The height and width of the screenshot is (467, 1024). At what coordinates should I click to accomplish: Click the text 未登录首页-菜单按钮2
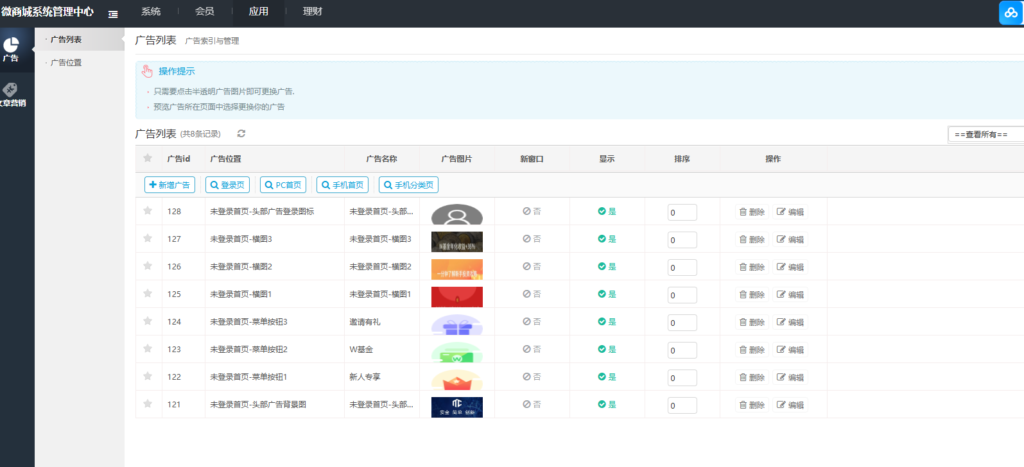(249, 349)
